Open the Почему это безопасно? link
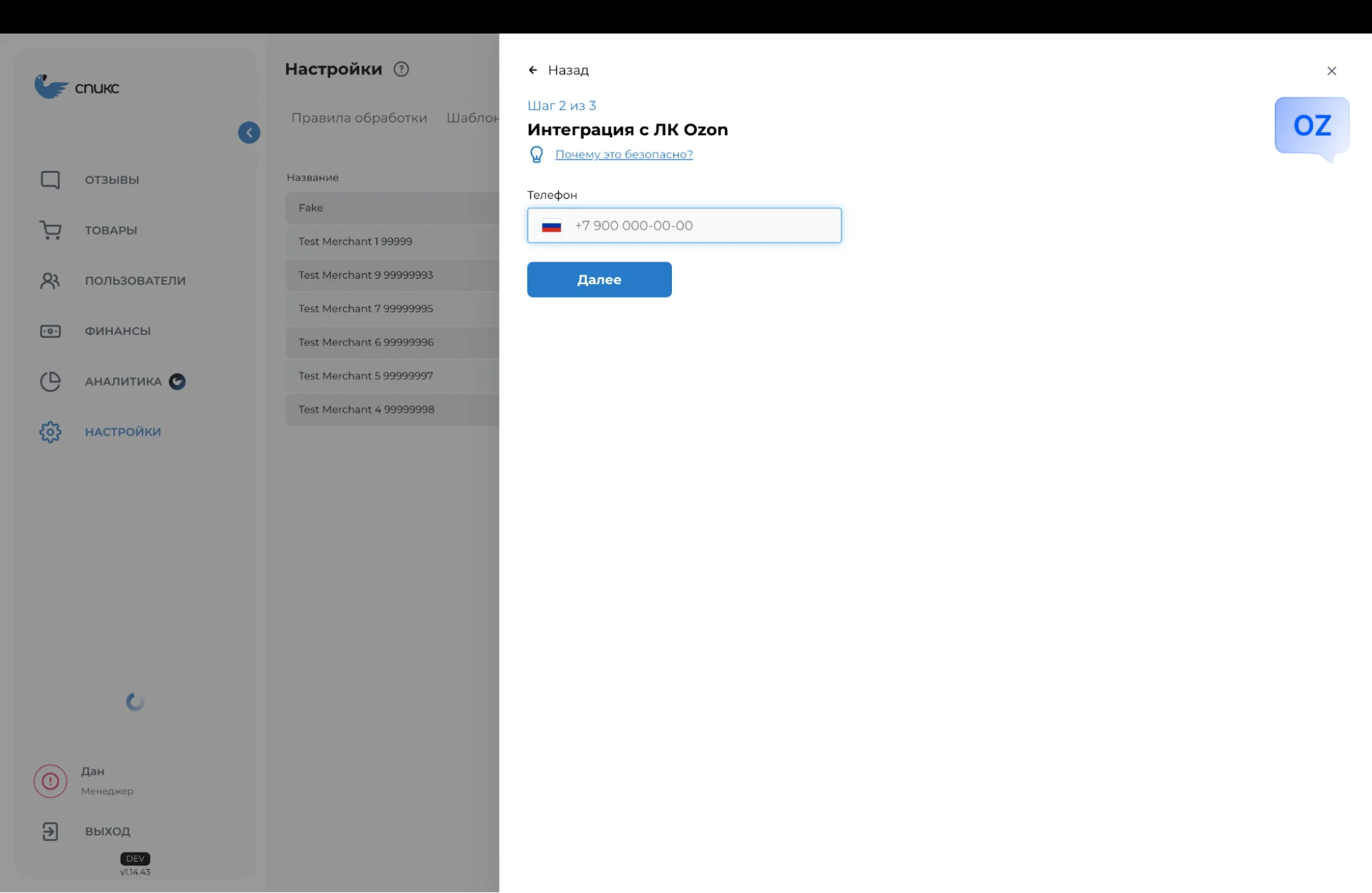This screenshot has width=1372, height=893. click(x=624, y=154)
